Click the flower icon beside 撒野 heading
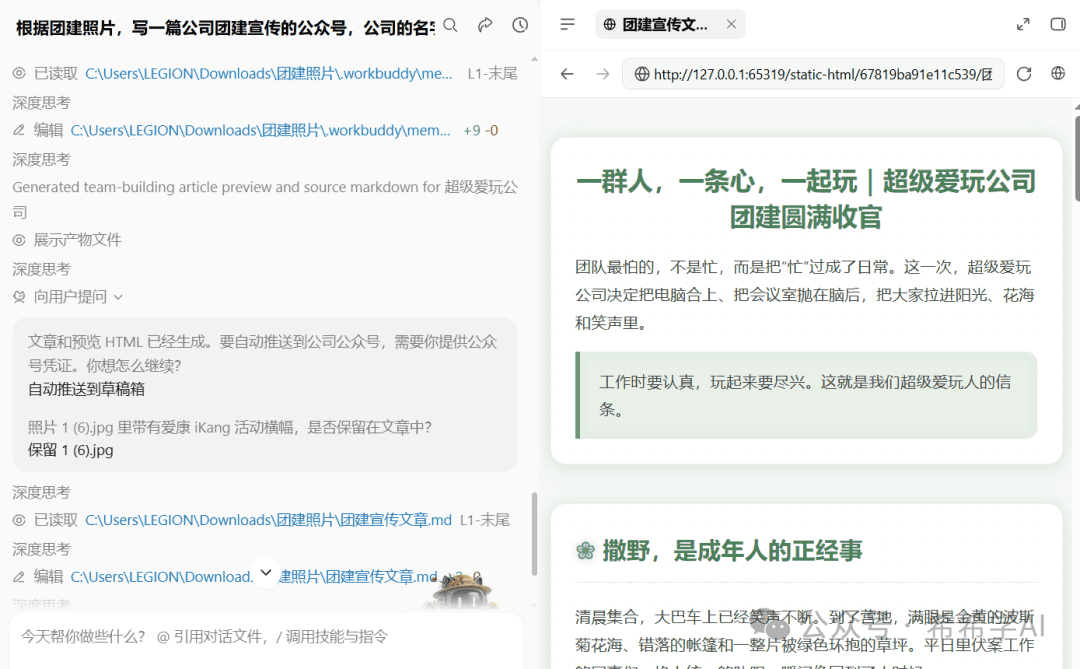This screenshot has width=1080, height=669. click(585, 550)
